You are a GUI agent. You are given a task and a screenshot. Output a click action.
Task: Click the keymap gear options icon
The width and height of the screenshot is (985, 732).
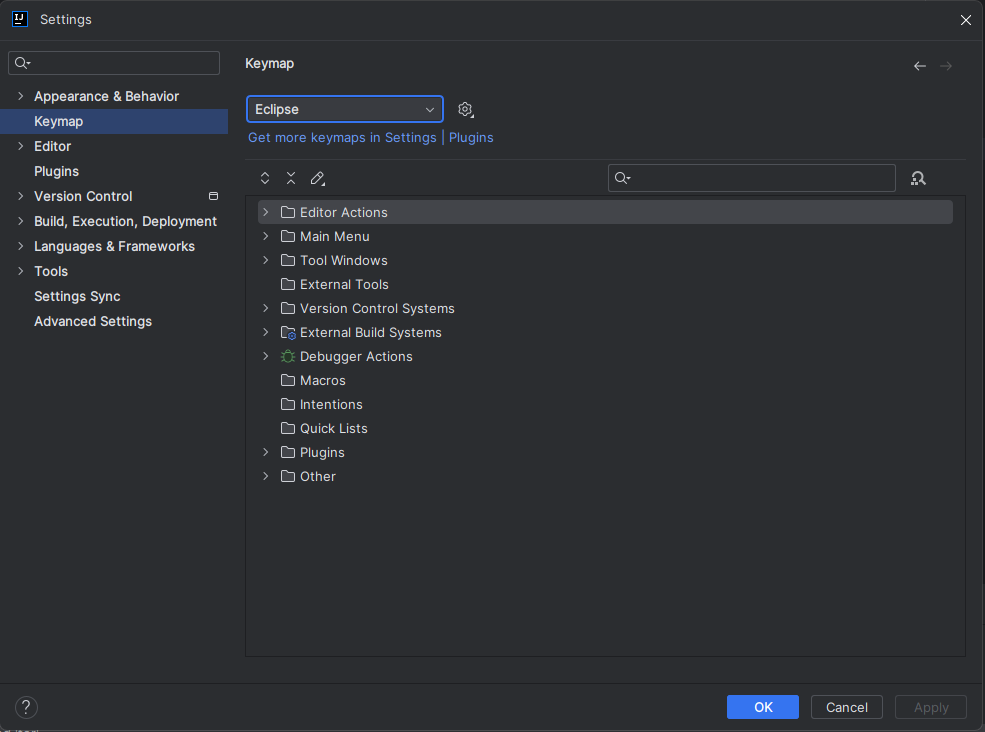(465, 109)
